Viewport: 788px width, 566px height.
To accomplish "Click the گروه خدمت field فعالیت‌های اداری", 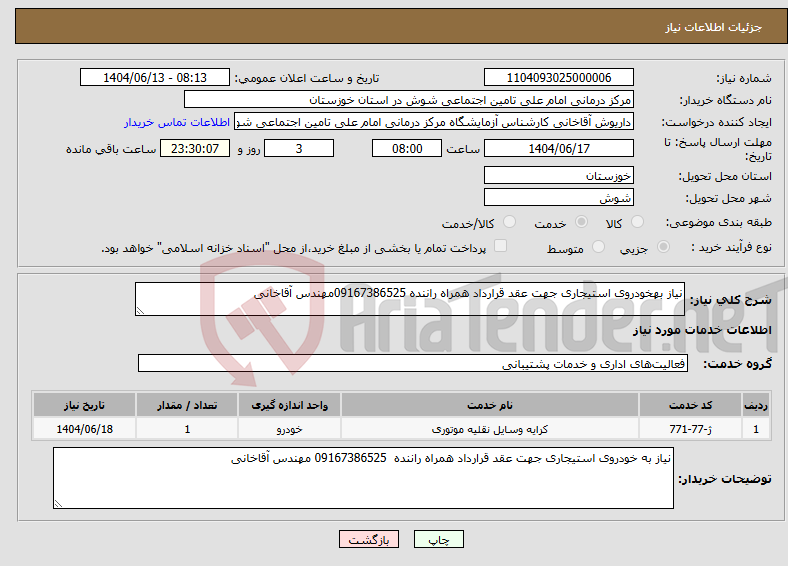I will (413, 363).
